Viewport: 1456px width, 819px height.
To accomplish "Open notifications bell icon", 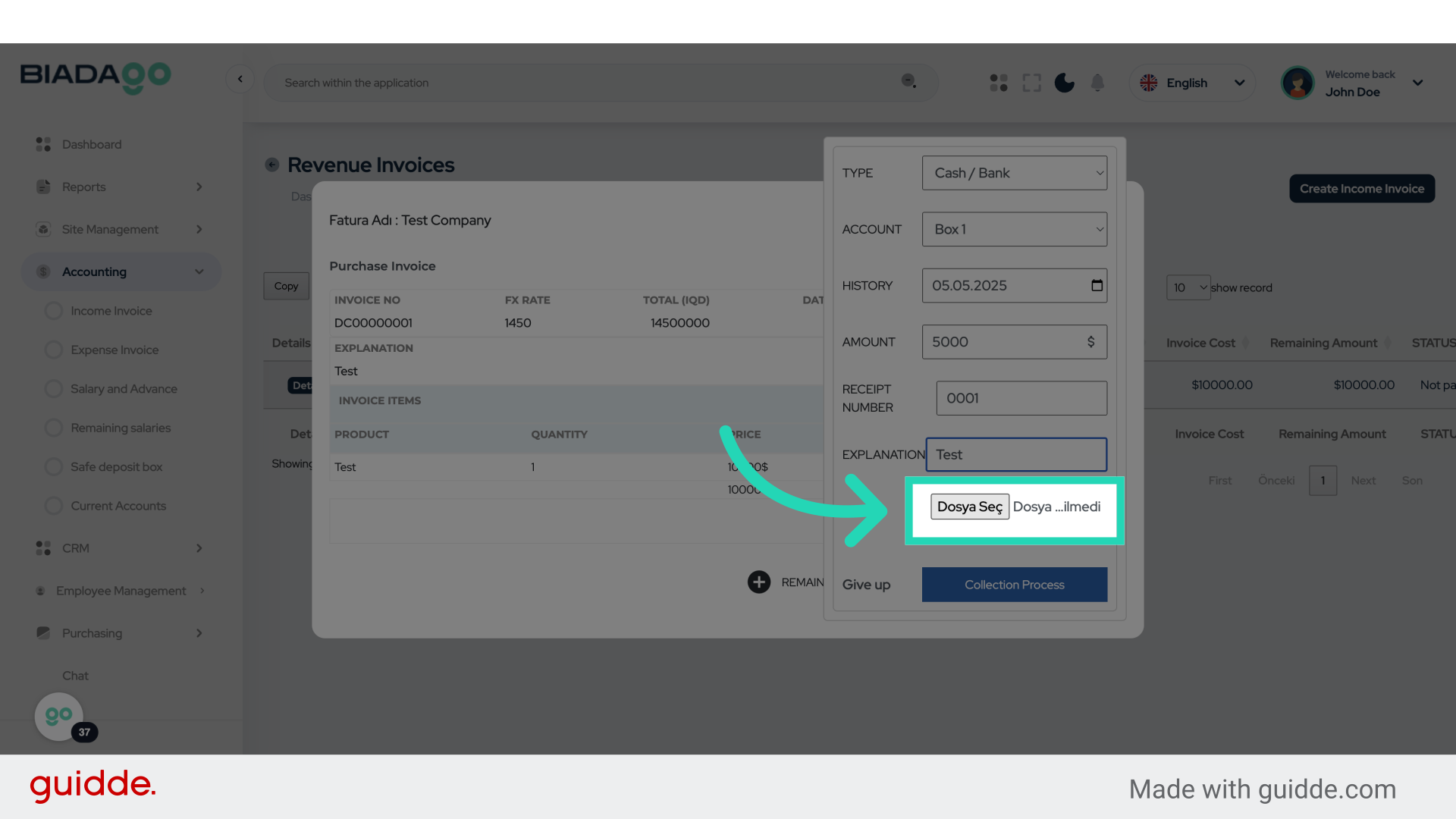I will 1097,83.
